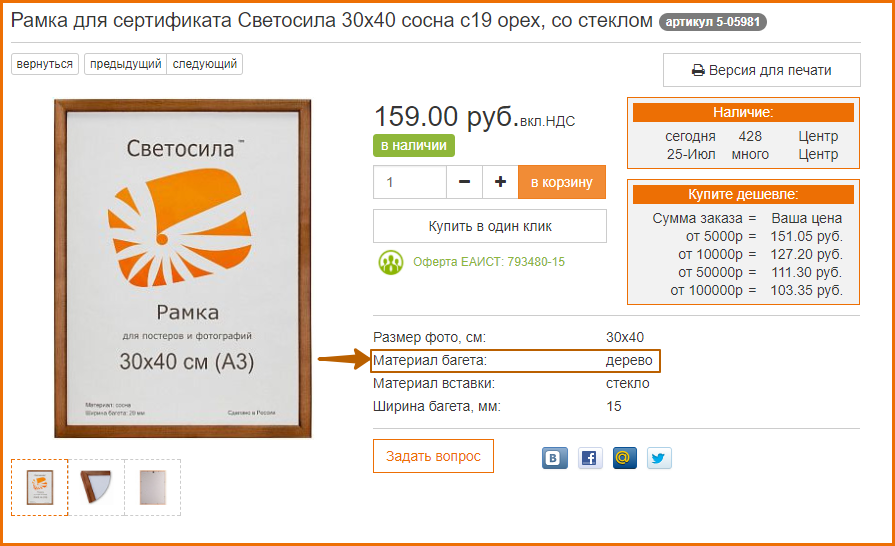Viewport: 895px width, 546px height.
Task: Decrease quantity with the minus button
Action: pos(464,182)
